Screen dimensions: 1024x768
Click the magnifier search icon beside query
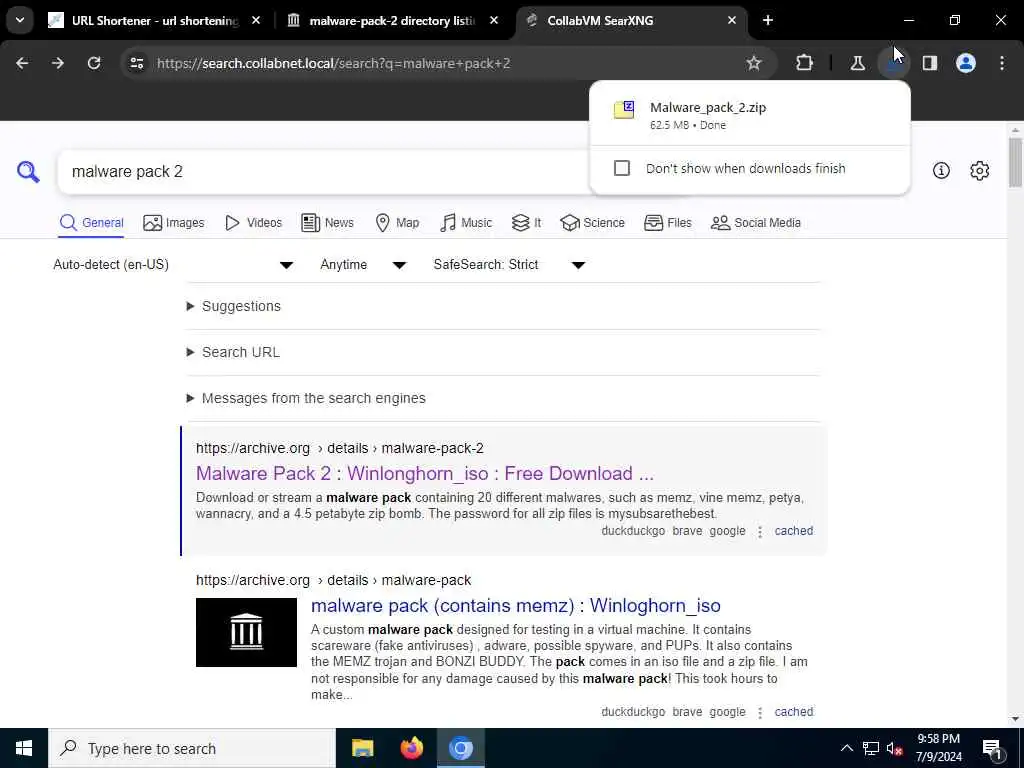point(28,172)
